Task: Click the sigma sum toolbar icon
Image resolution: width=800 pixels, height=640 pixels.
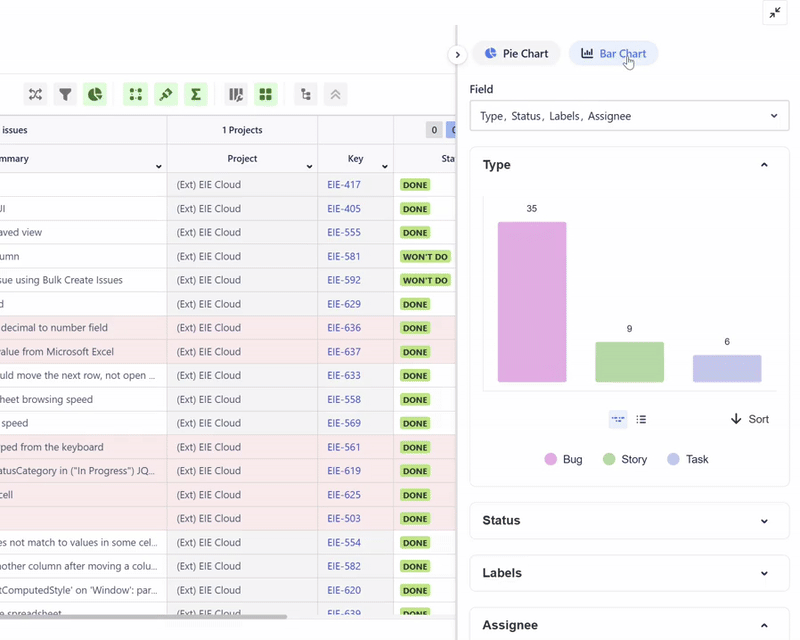Action: click(x=196, y=95)
